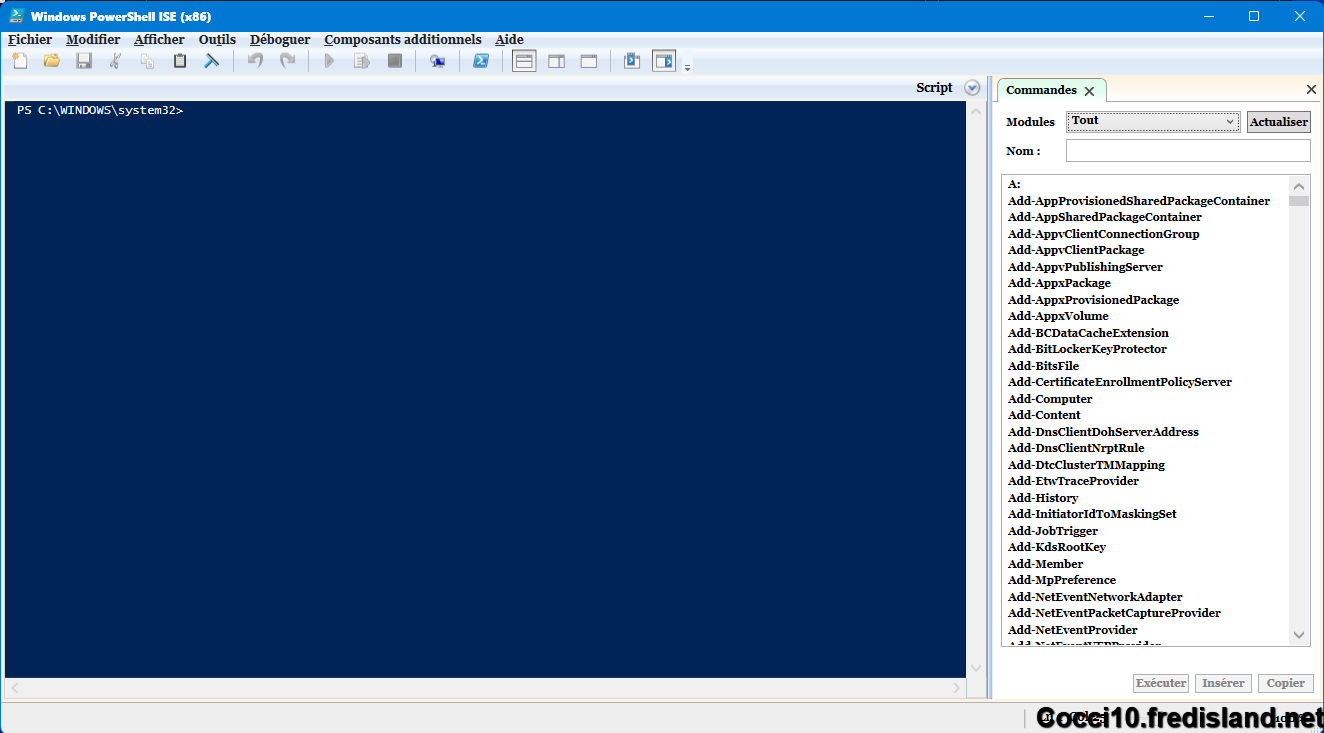
Task: Undo the last action in the toolbar
Action: [x=255, y=61]
